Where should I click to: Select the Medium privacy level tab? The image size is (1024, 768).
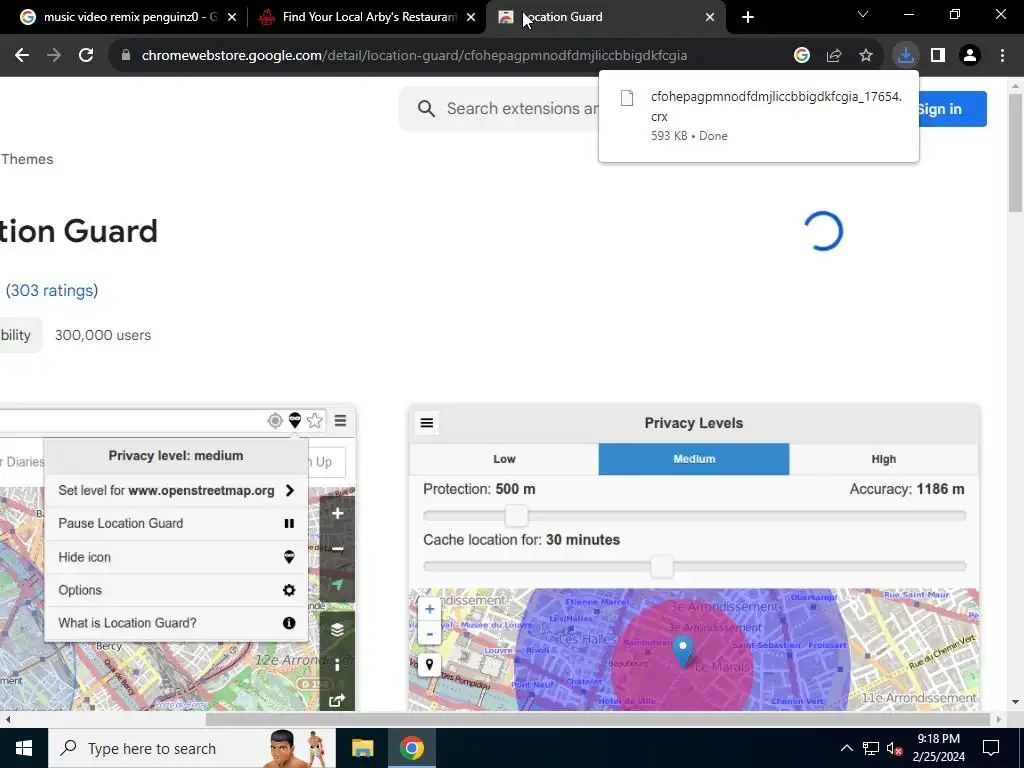(694, 459)
